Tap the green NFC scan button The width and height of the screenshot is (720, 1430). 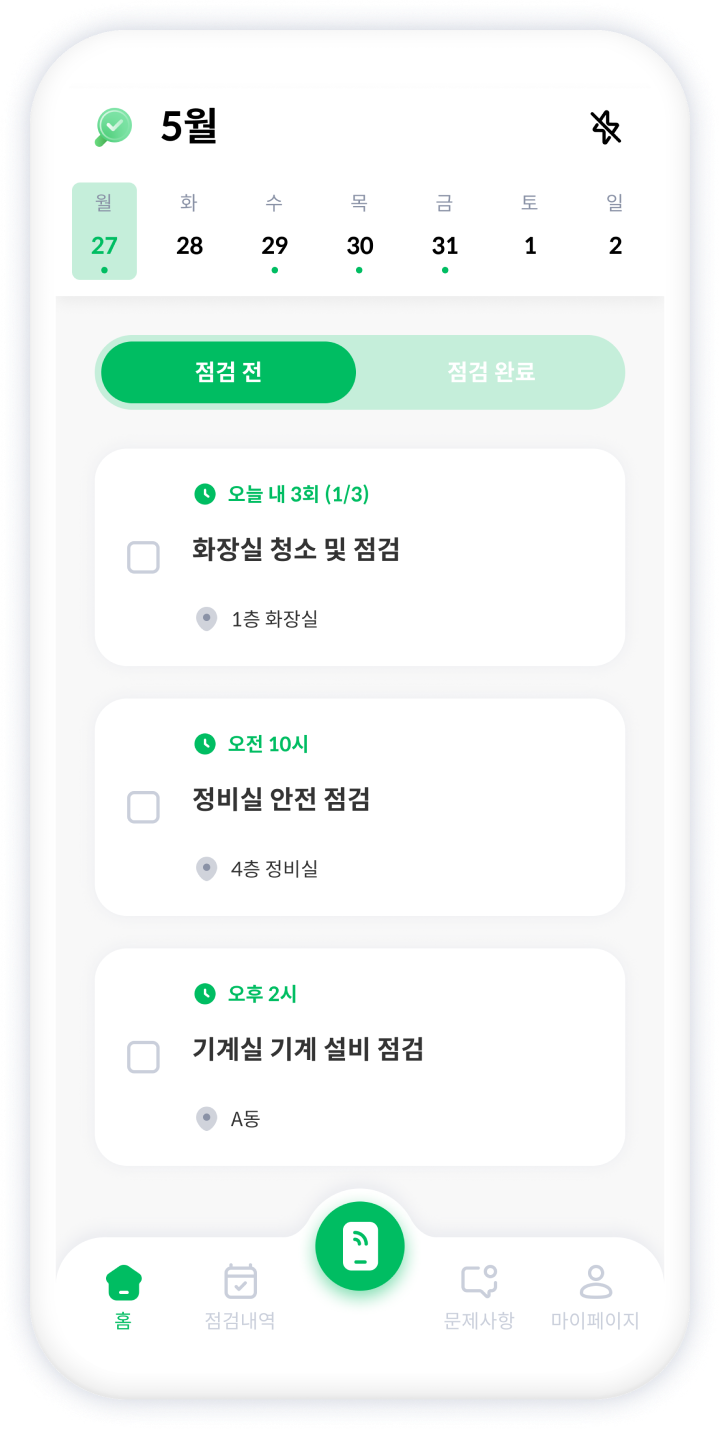click(x=360, y=1246)
